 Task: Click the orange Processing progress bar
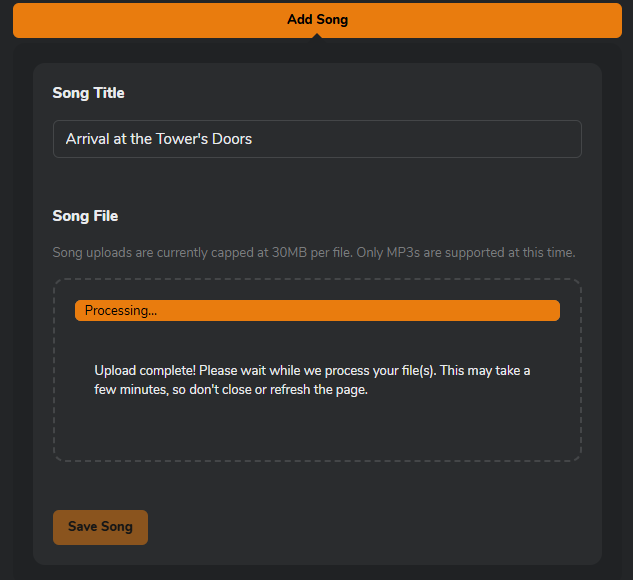(x=317, y=311)
